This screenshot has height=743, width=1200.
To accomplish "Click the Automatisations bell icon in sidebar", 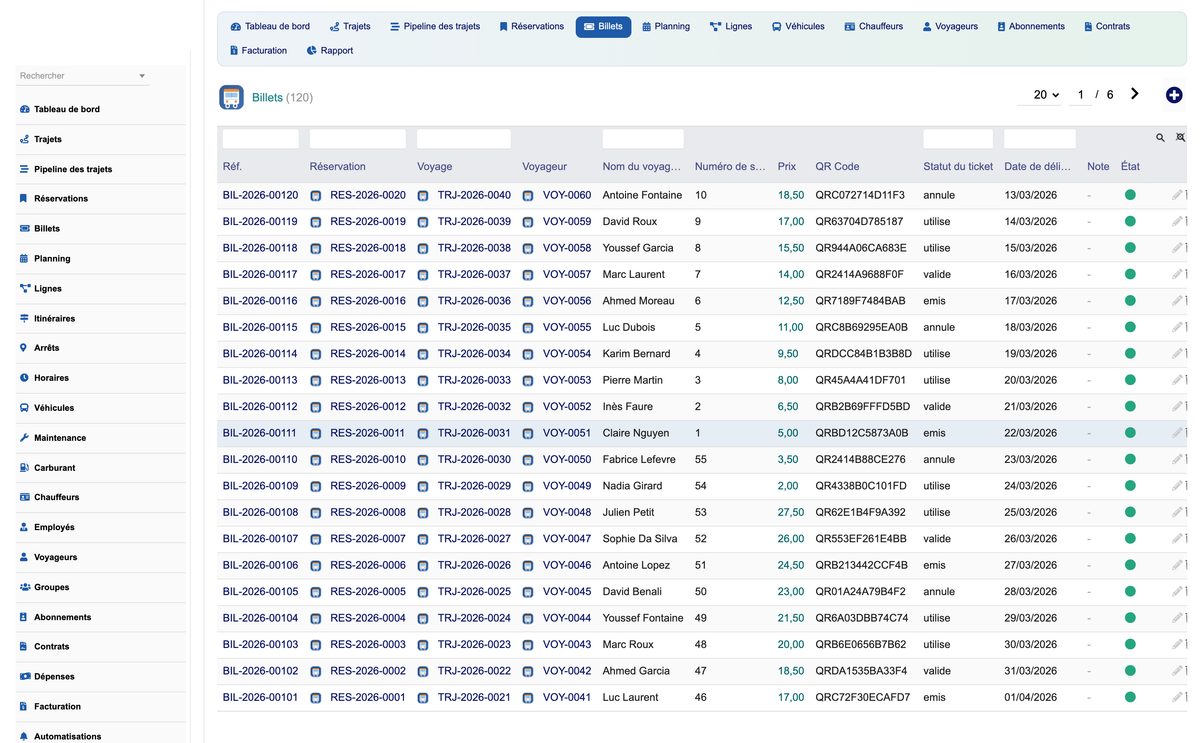I will (24, 736).
